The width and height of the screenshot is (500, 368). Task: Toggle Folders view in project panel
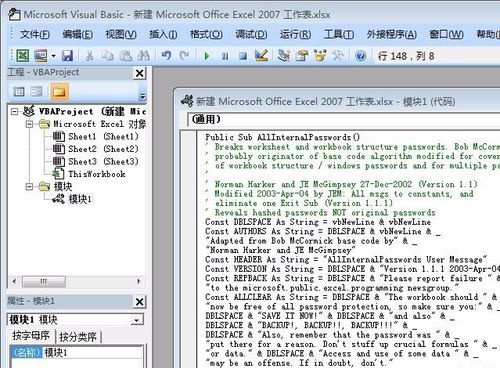point(59,91)
